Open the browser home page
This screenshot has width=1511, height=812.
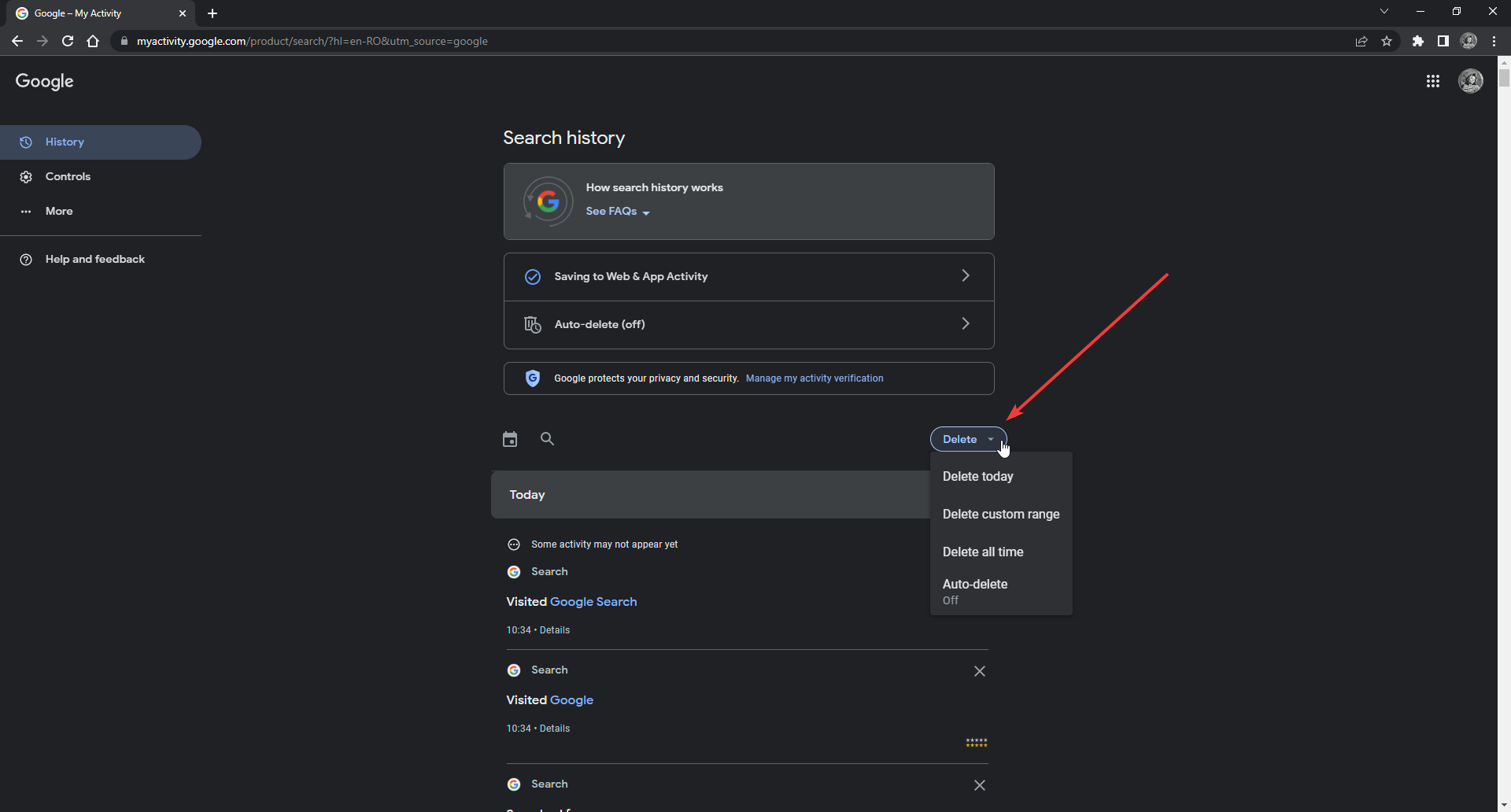93,41
